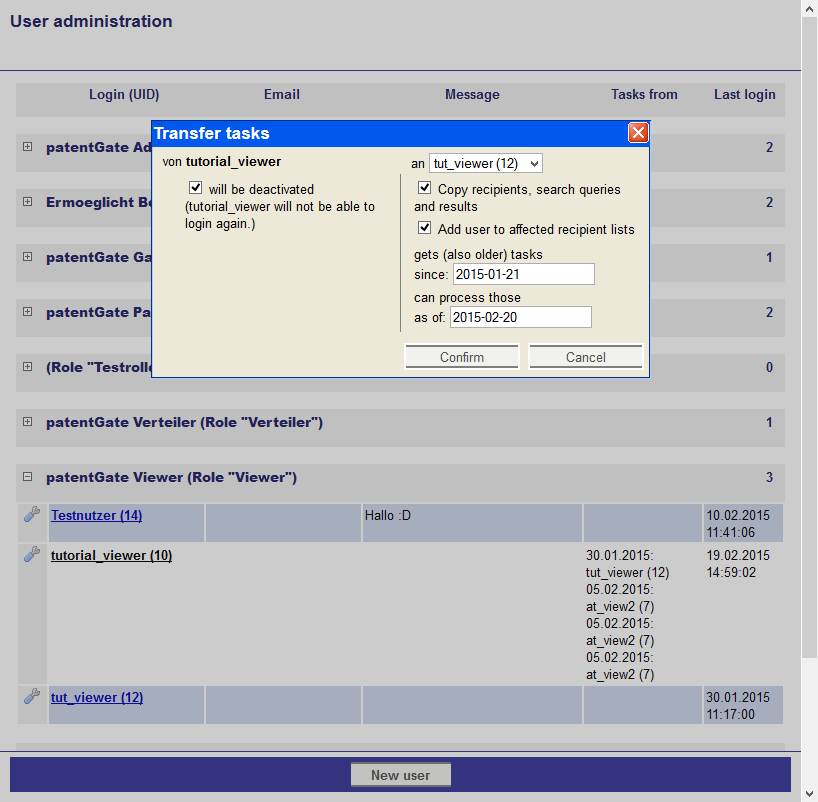
Task: Click the 'patentGate Viewer (Role "Viewer")' heading
Action: pos(171,477)
